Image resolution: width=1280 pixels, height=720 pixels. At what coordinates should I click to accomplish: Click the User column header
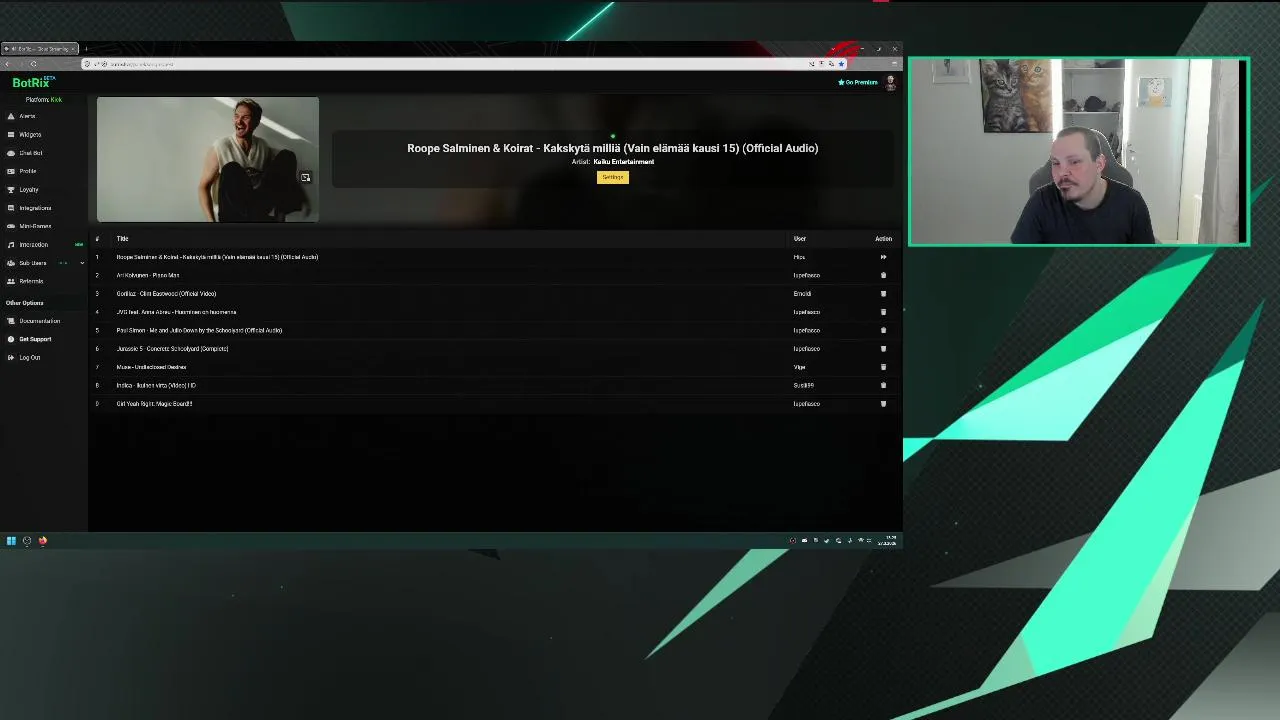[x=800, y=239]
